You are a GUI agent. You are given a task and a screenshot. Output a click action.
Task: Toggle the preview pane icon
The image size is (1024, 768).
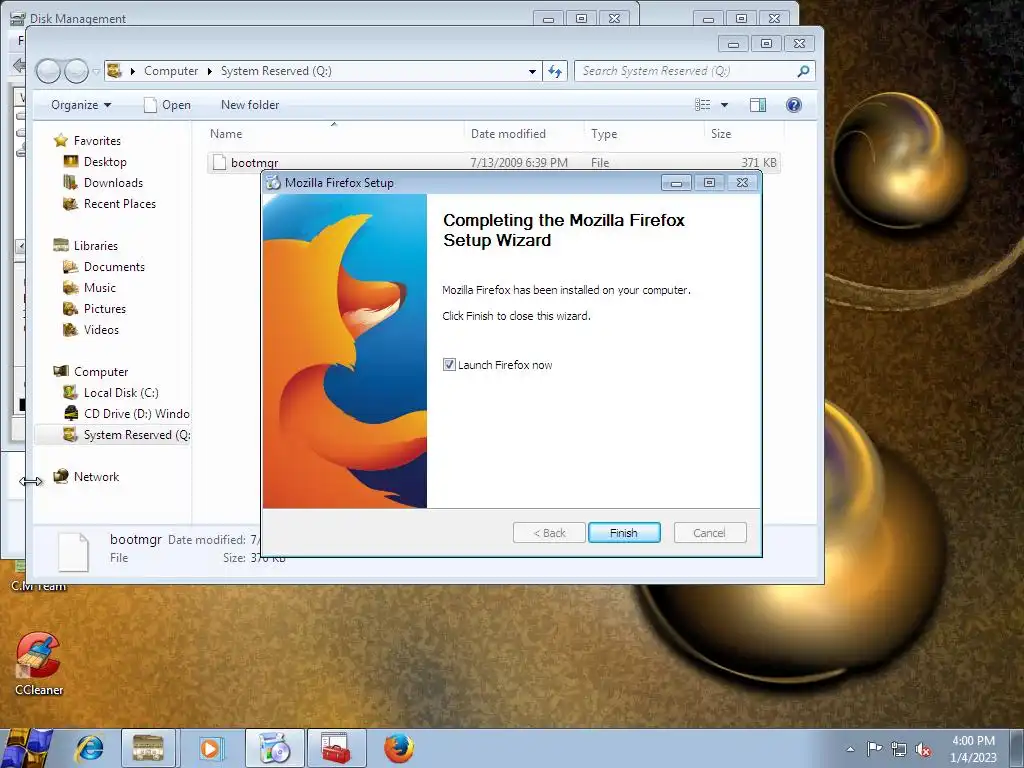click(x=758, y=104)
